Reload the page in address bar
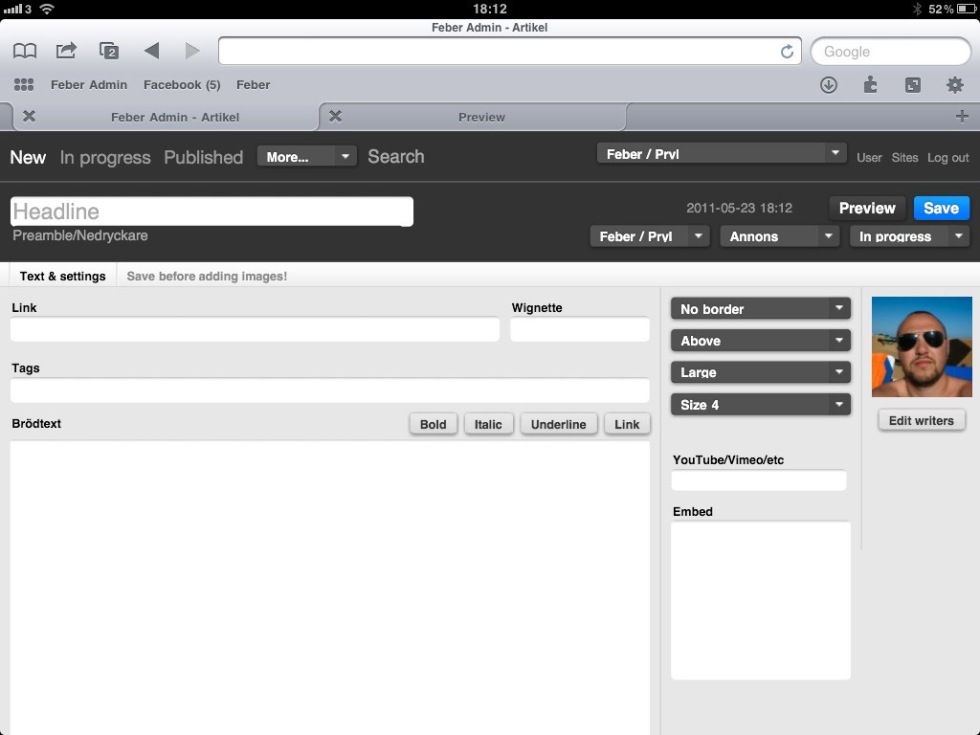The height and width of the screenshot is (735, 980). 787,52
